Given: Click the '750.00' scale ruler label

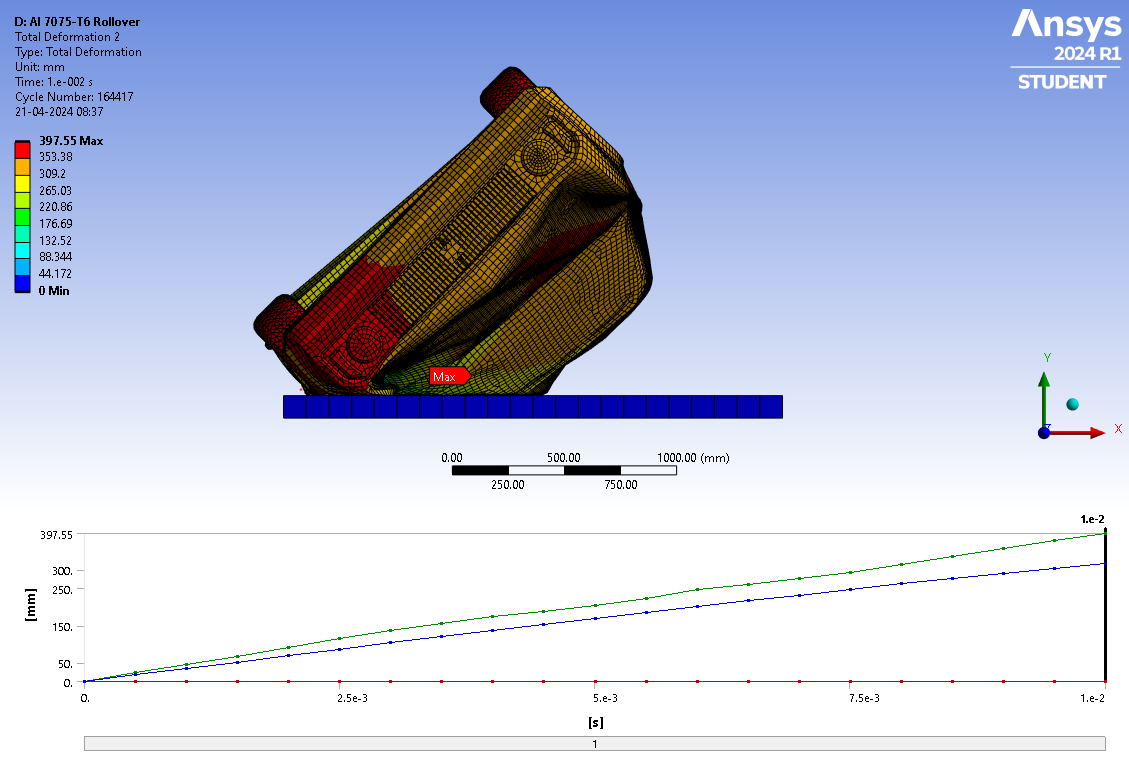Looking at the screenshot, I should pos(621,485).
